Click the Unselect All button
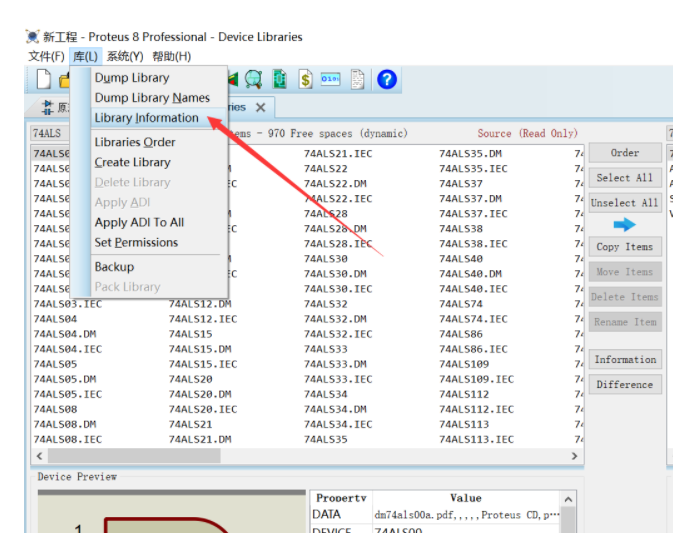Viewport: 673px width, 533px height. pyautogui.click(x=625, y=203)
